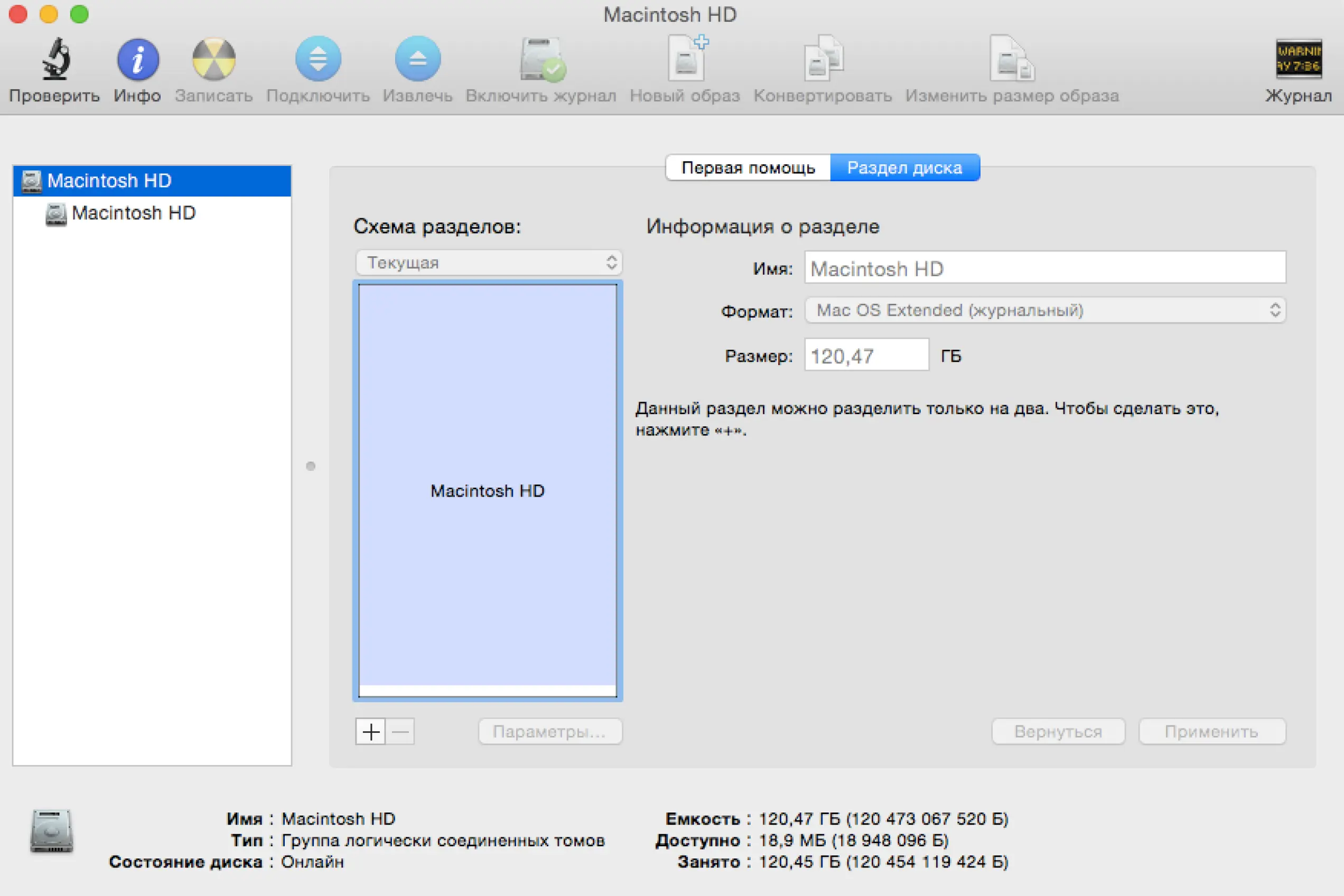This screenshot has width=1344, height=896.
Task: Open the Журнал log icon
Action: [1298, 59]
